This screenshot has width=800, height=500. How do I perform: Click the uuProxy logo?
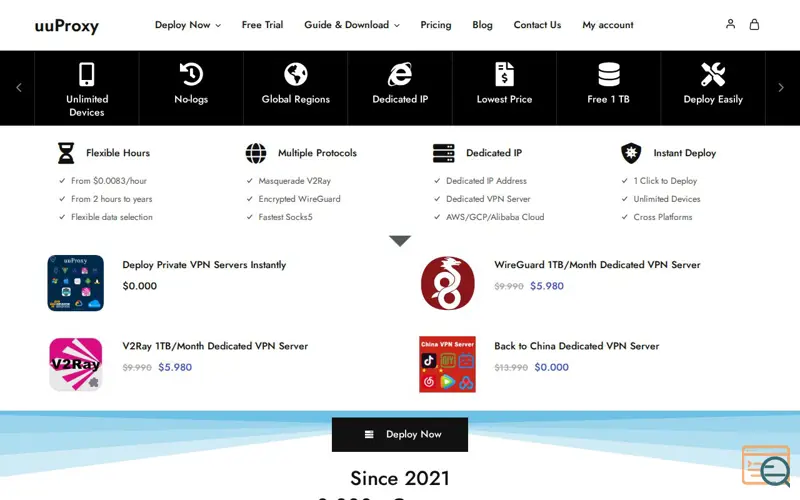pyautogui.click(x=67, y=26)
